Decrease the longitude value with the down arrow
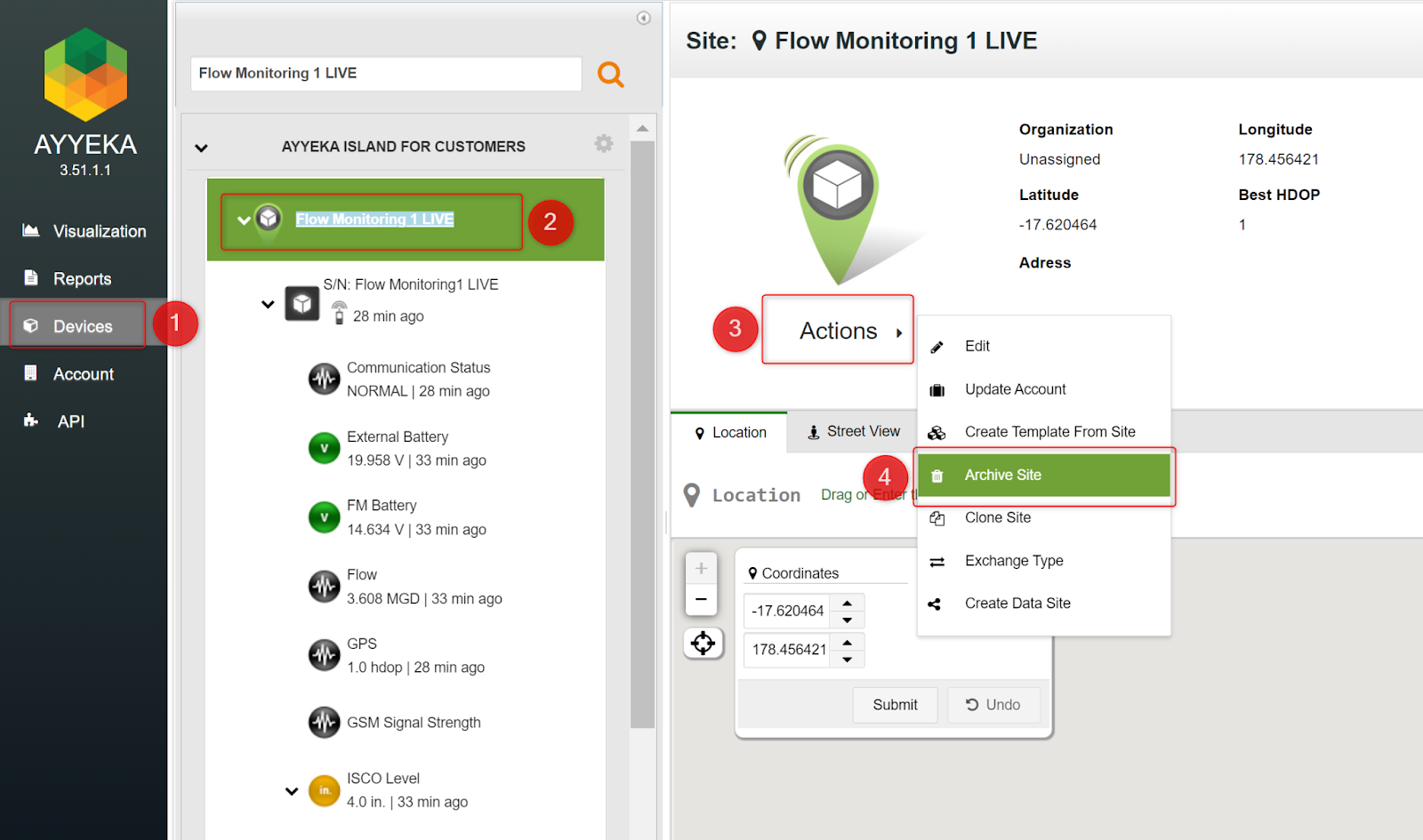The height and width of the screenshot is (840, 1423). tap(848, 659)
